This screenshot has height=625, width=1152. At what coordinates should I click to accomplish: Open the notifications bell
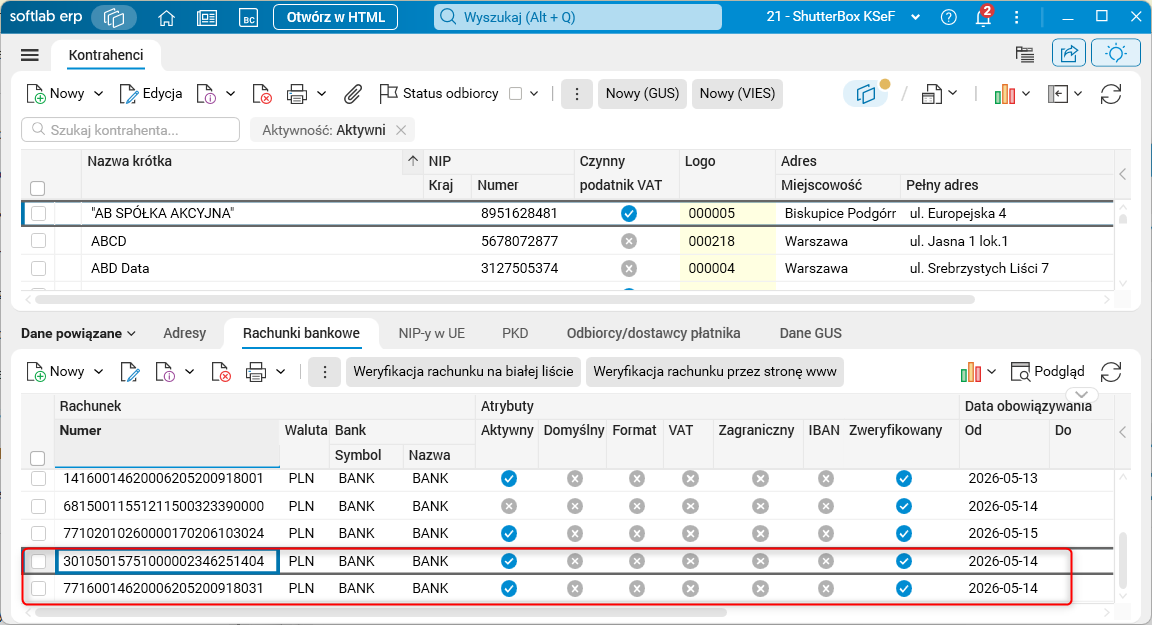[x=983, y=16]
